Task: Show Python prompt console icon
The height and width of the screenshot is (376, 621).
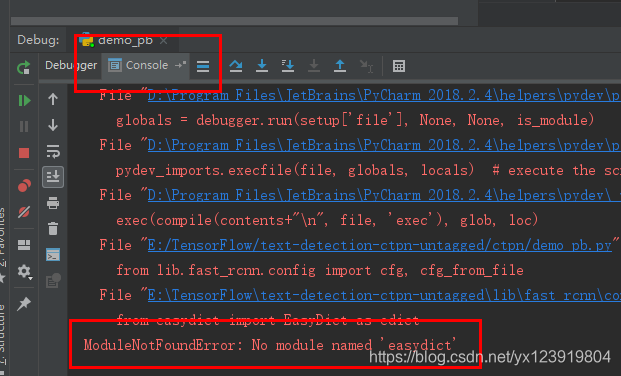Action: tap(53, 255)
